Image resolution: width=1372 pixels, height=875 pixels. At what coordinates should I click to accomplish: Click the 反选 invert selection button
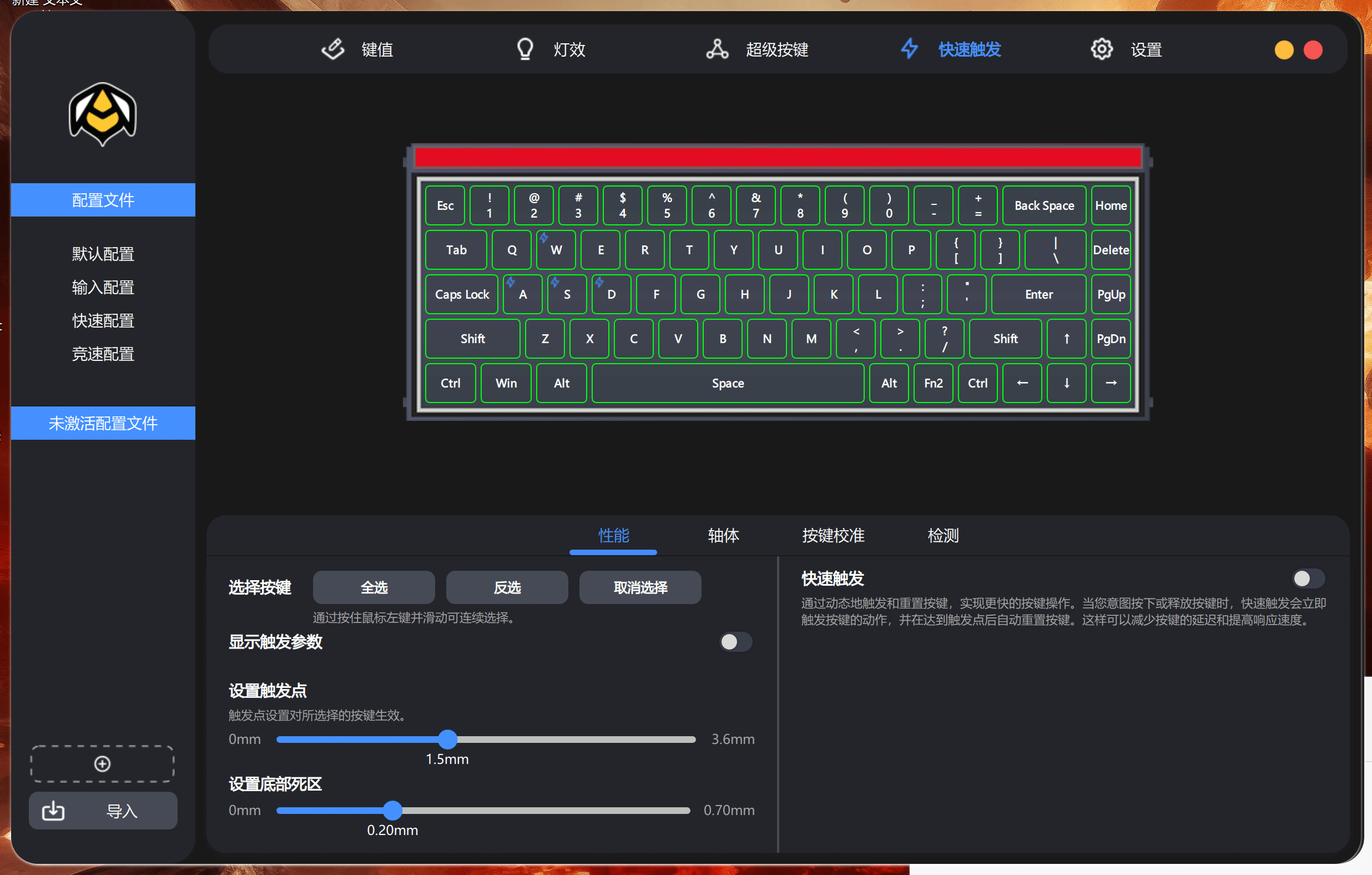(x=507, y=587)
